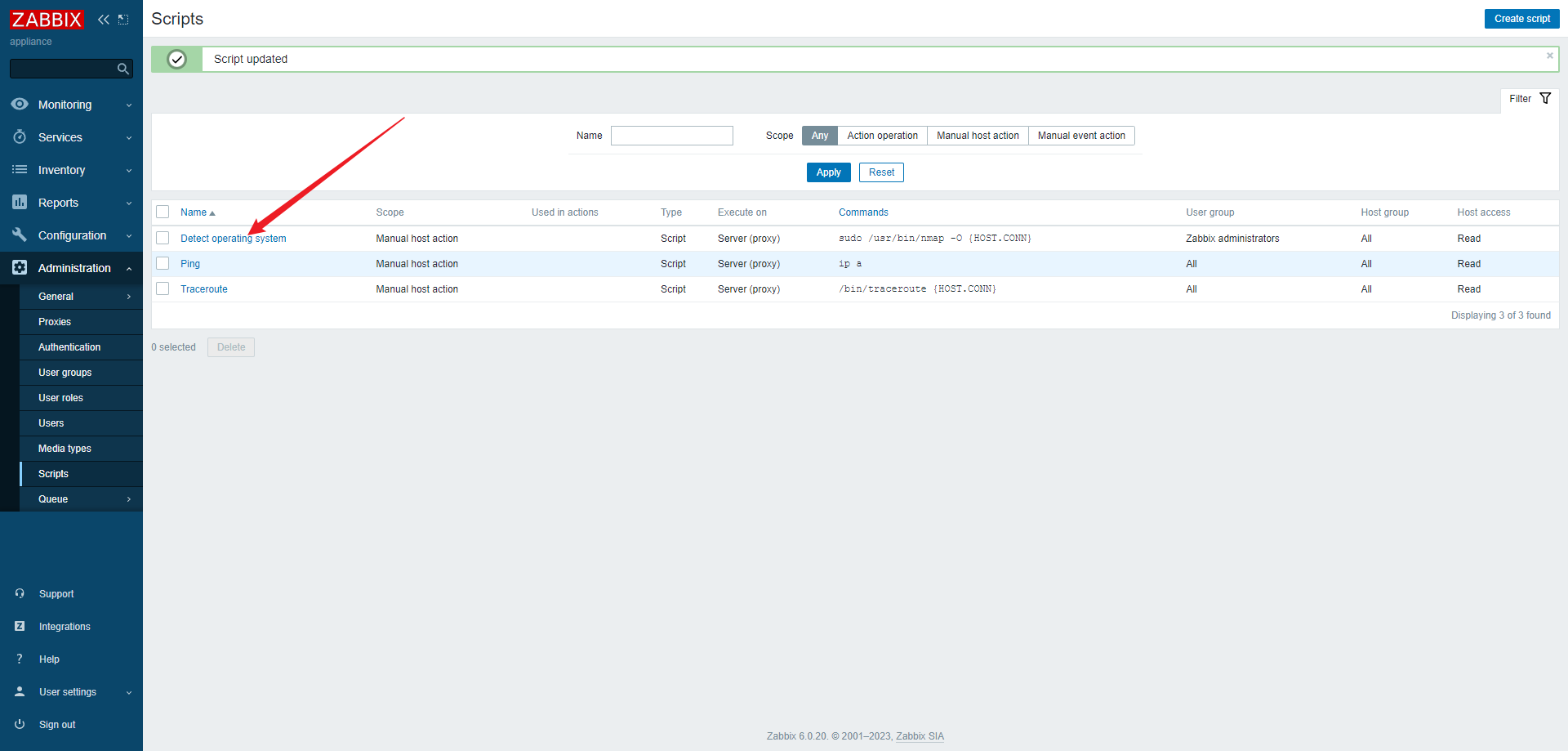Click the success checkmark icon
The image size is (1568, 751).
(x=176, y=59)
